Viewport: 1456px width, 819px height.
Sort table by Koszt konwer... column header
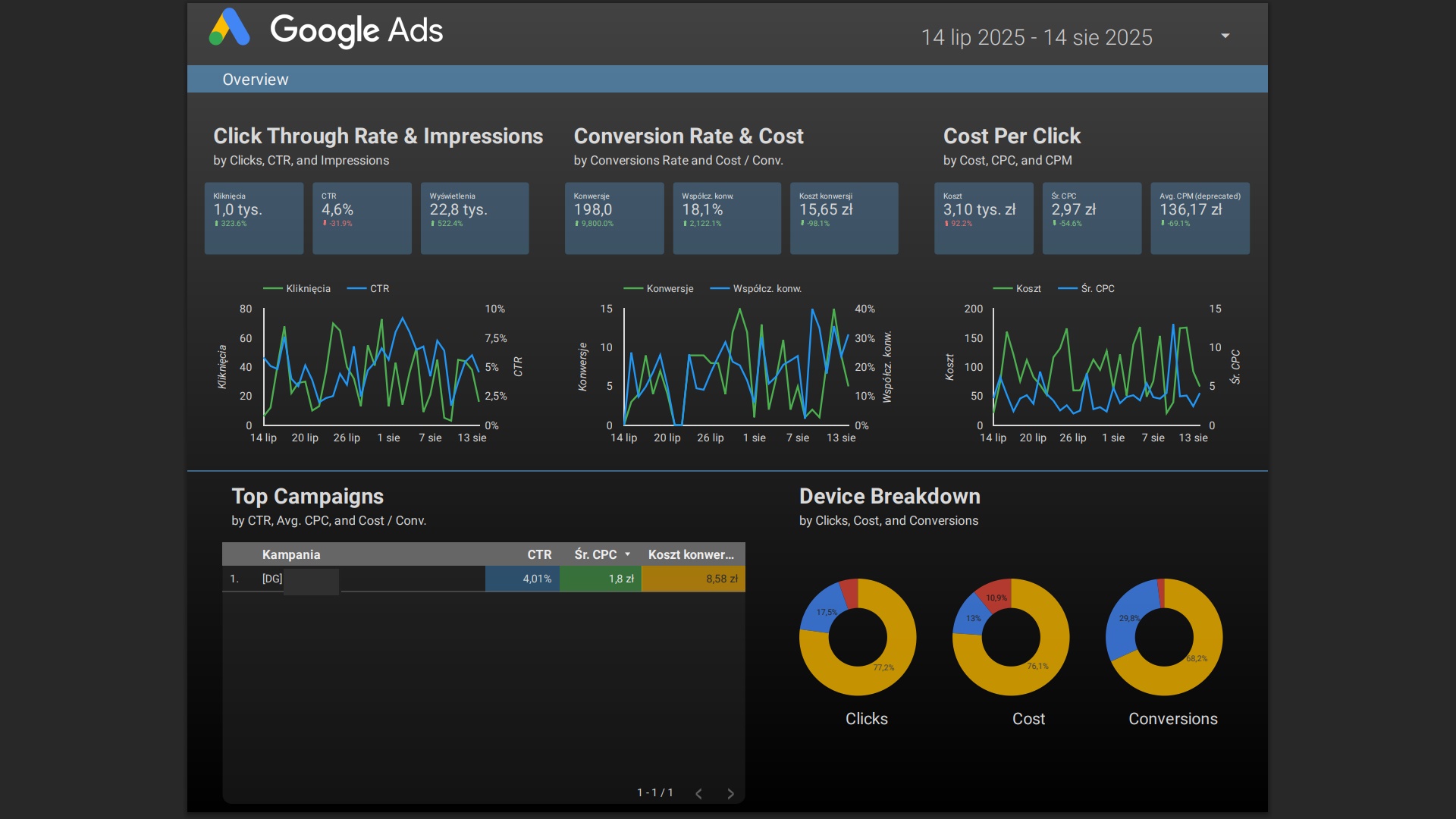691,554
